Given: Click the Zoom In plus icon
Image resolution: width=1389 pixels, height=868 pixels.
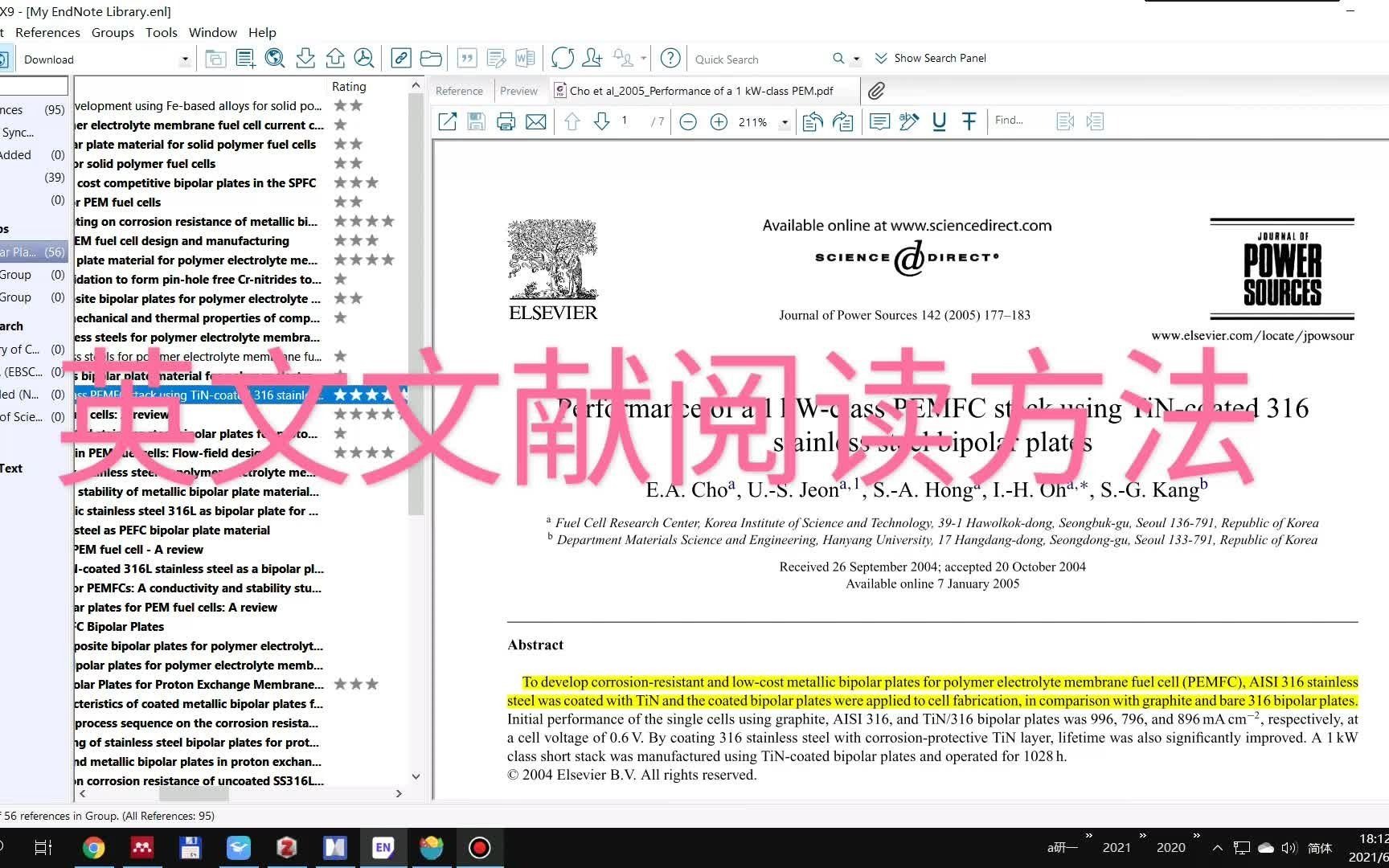Looking at the screenshot, I should tap(719, 122).
